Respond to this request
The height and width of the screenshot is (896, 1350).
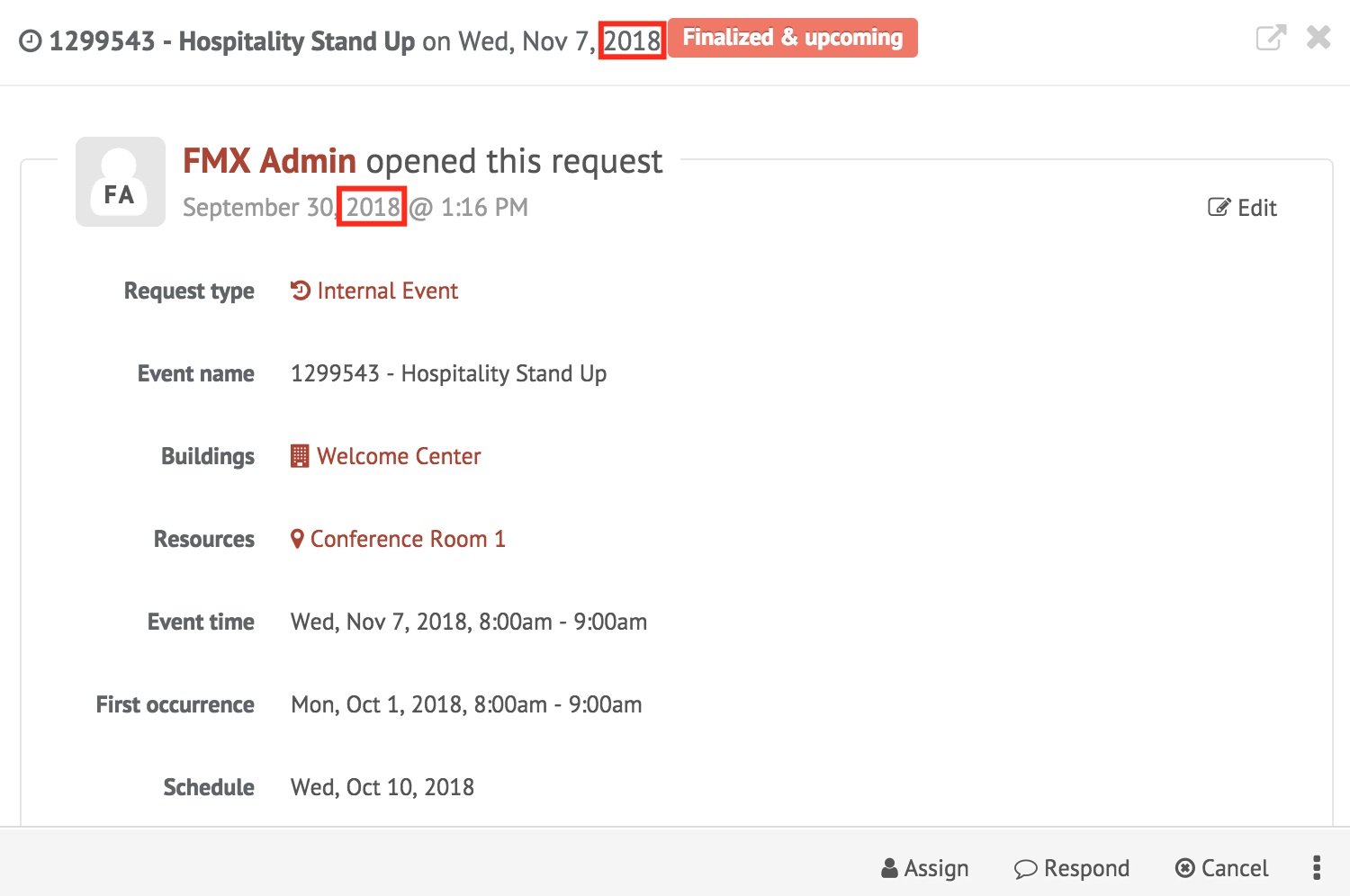click(1072, 868)
